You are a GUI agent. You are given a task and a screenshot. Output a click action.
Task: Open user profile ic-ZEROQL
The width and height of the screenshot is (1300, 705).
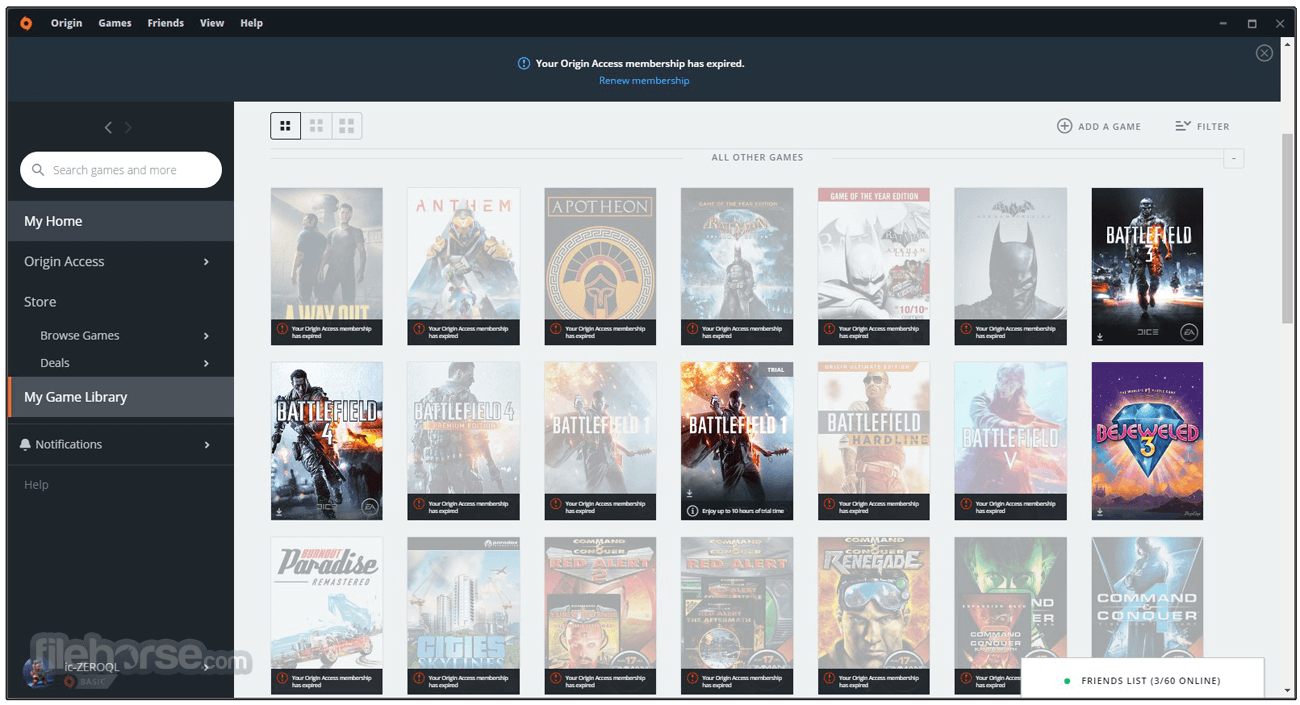[93, 666]
